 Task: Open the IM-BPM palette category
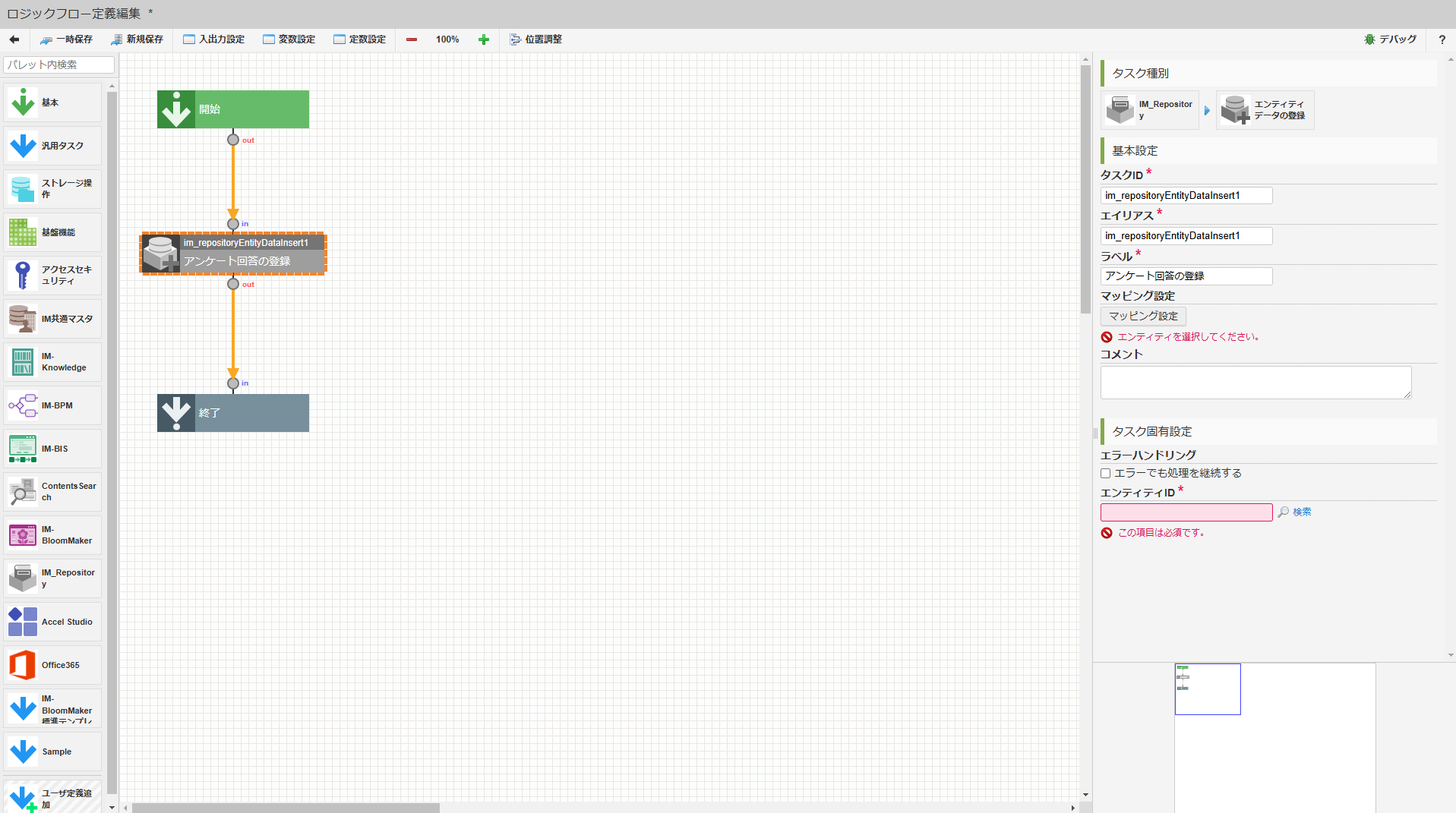[23, 405]
